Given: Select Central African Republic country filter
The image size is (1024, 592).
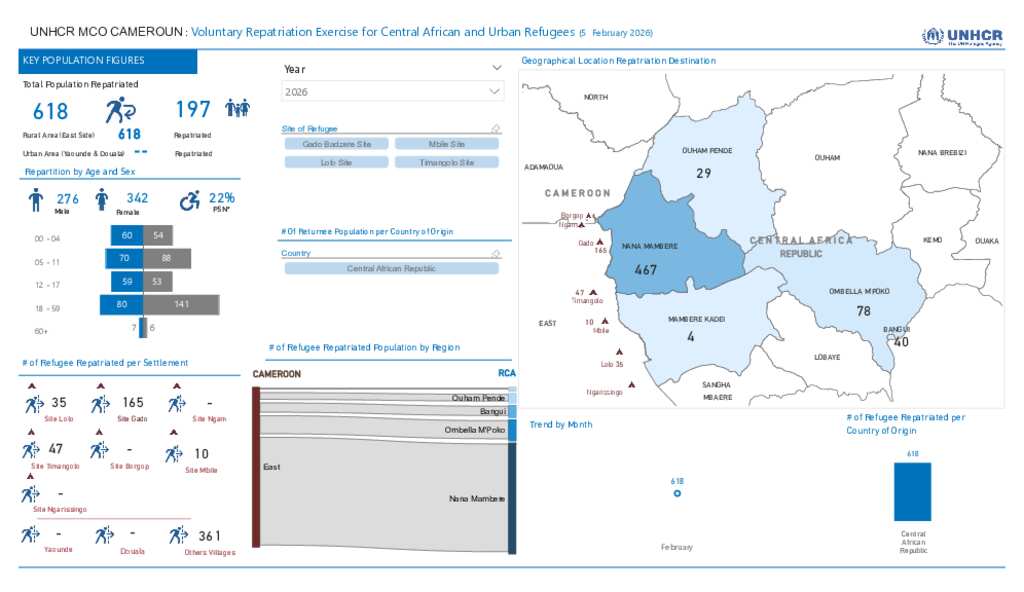Looking at the screenshot, I should pyautogui.click(x=391, y=269).
